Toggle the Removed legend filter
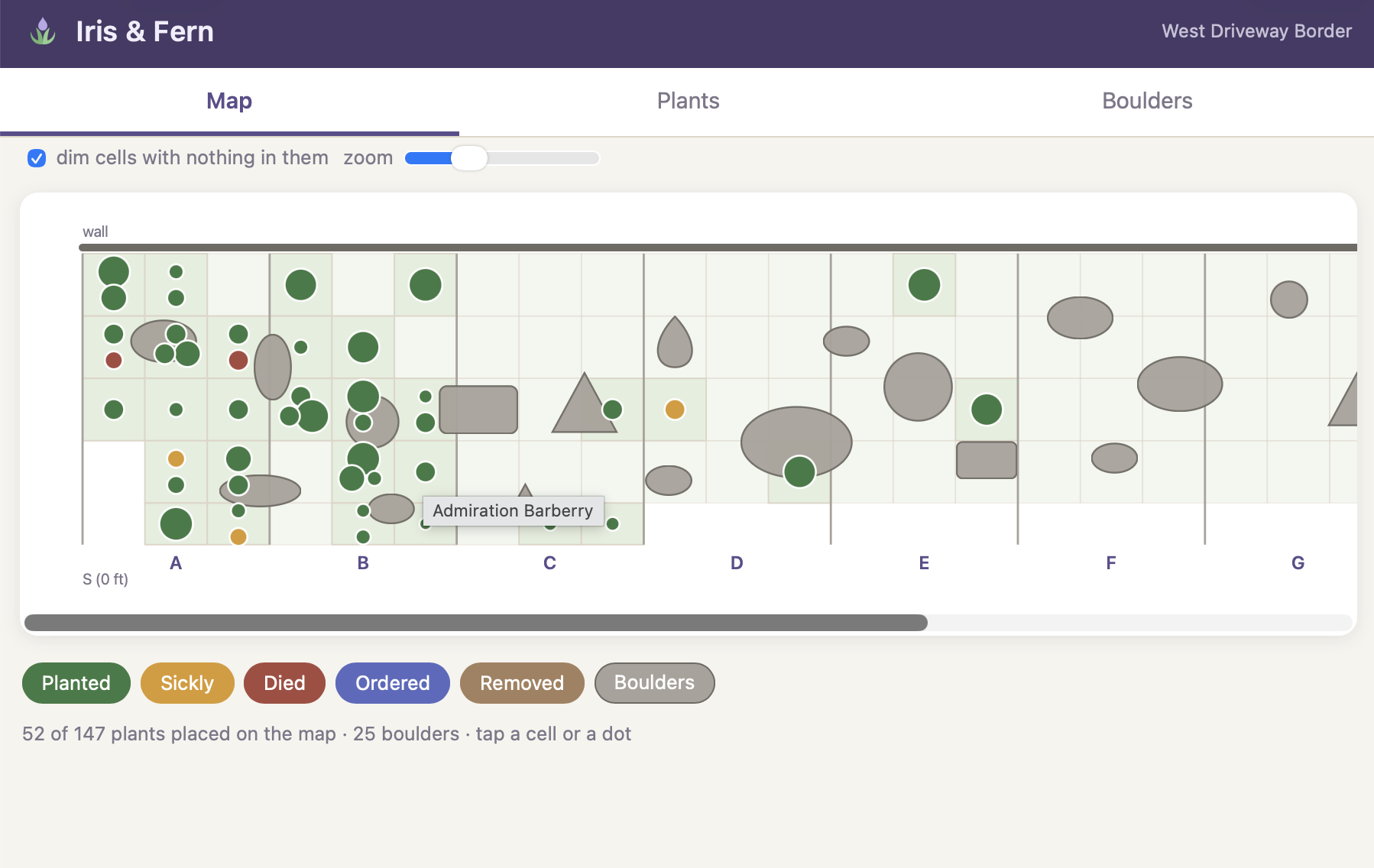The height and width of the screenshot is (868, 1374). tap(522, 683)
